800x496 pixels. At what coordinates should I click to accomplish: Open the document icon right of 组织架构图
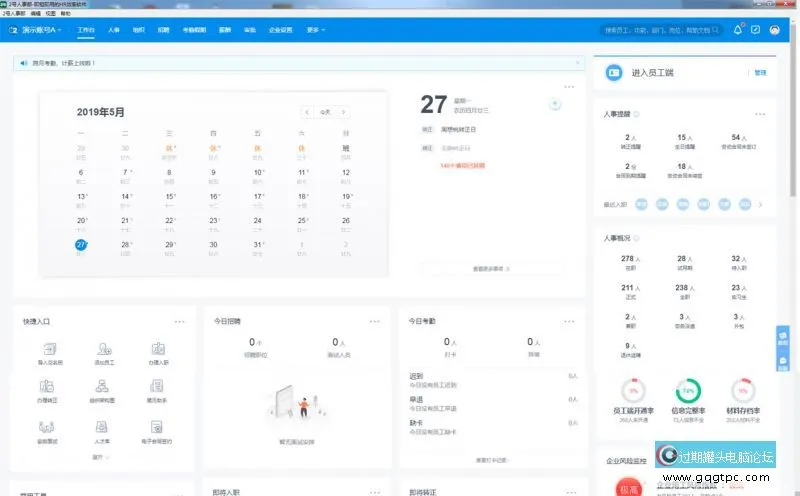click(157, 386)
